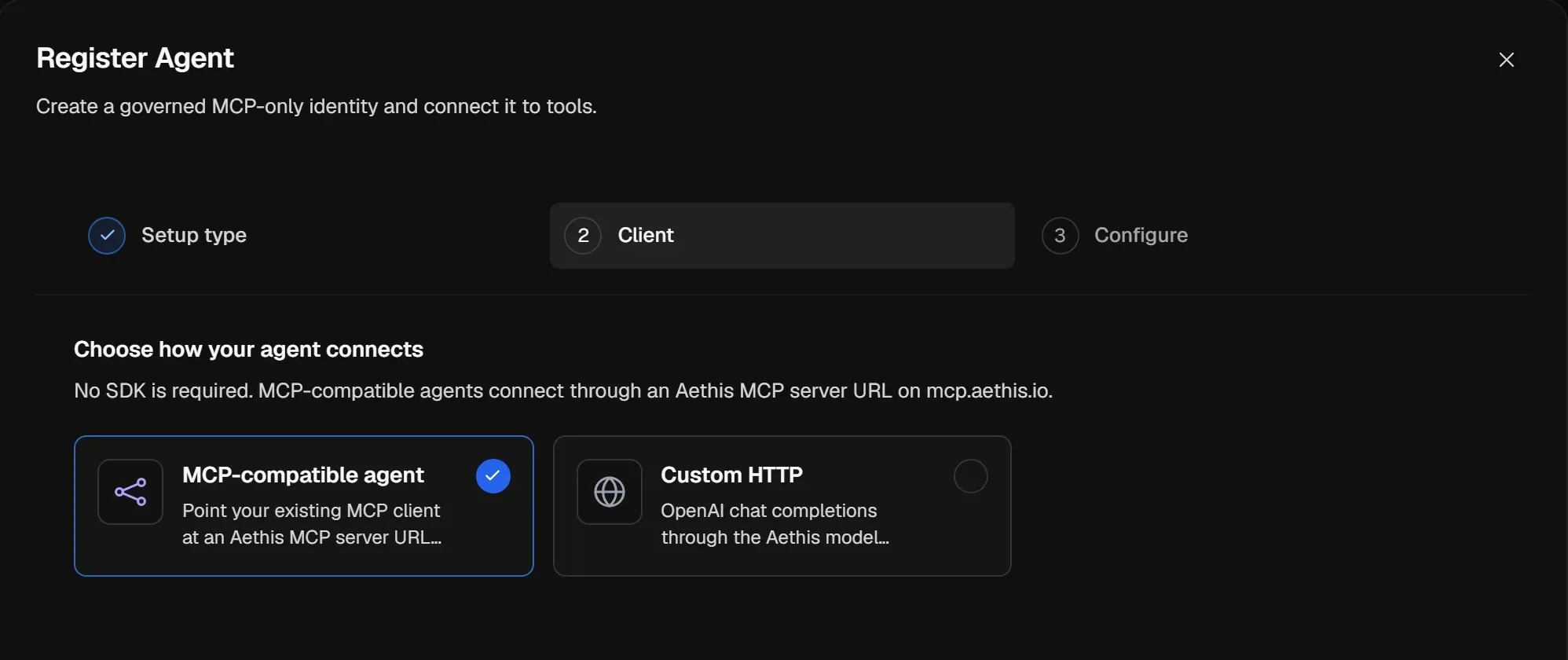Screen dimensions: 1568x660
Task: Click the 'MCP-compatible agent' card title
Action: coord(303,475)
